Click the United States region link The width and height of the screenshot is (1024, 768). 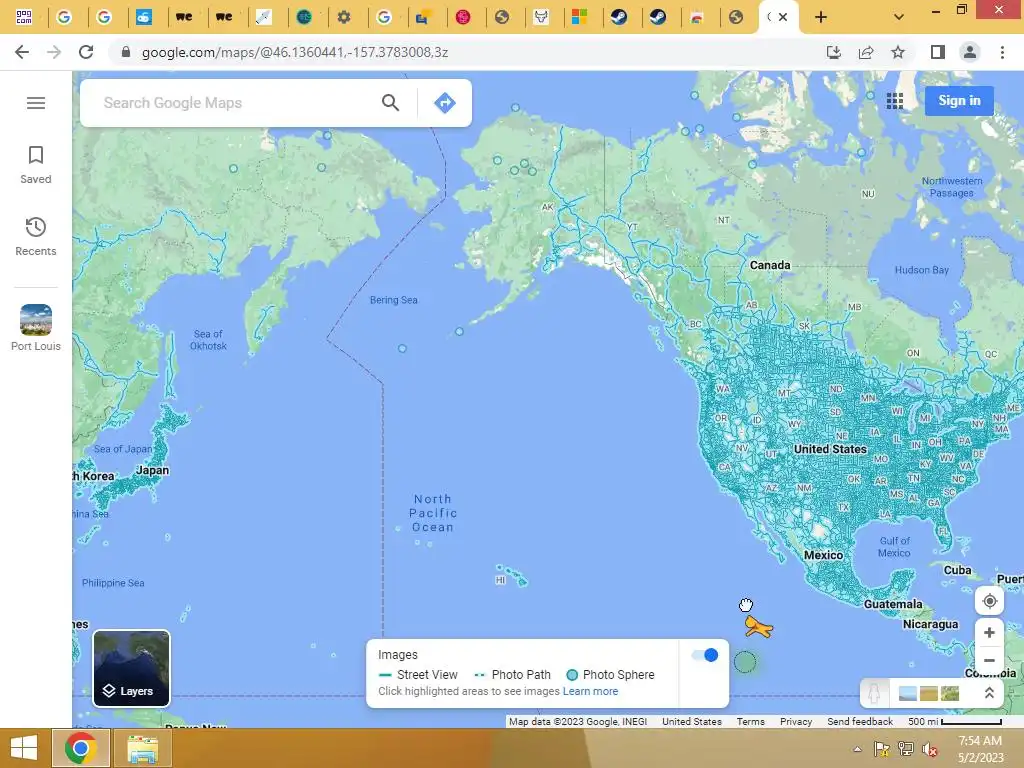click(x=692, y=722)
